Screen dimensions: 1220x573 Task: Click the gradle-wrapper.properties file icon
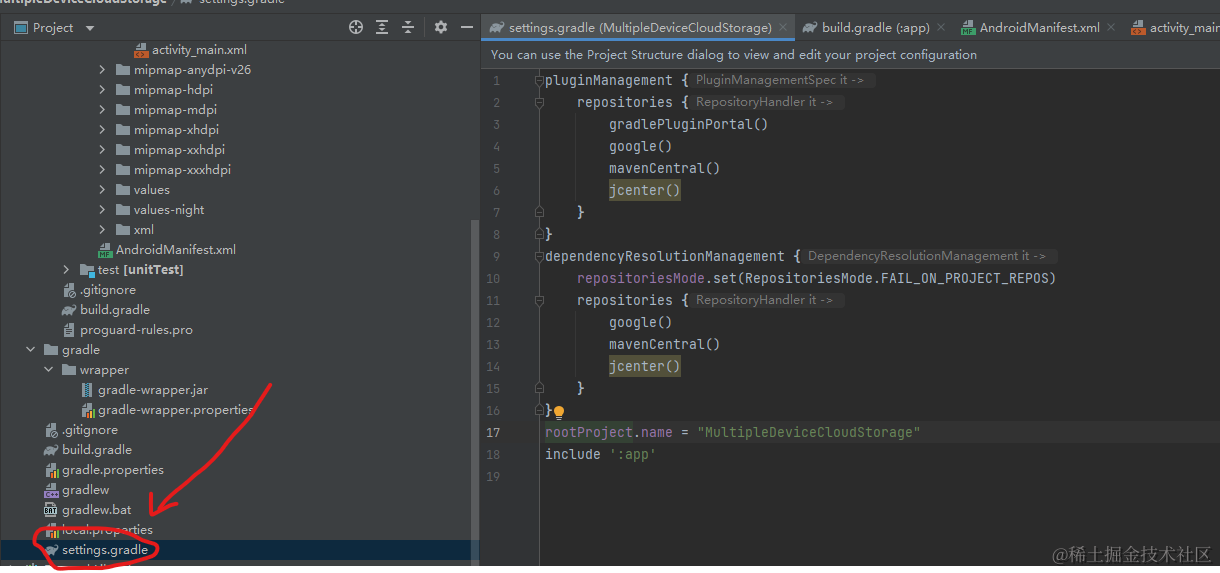(x=87, y=410)
